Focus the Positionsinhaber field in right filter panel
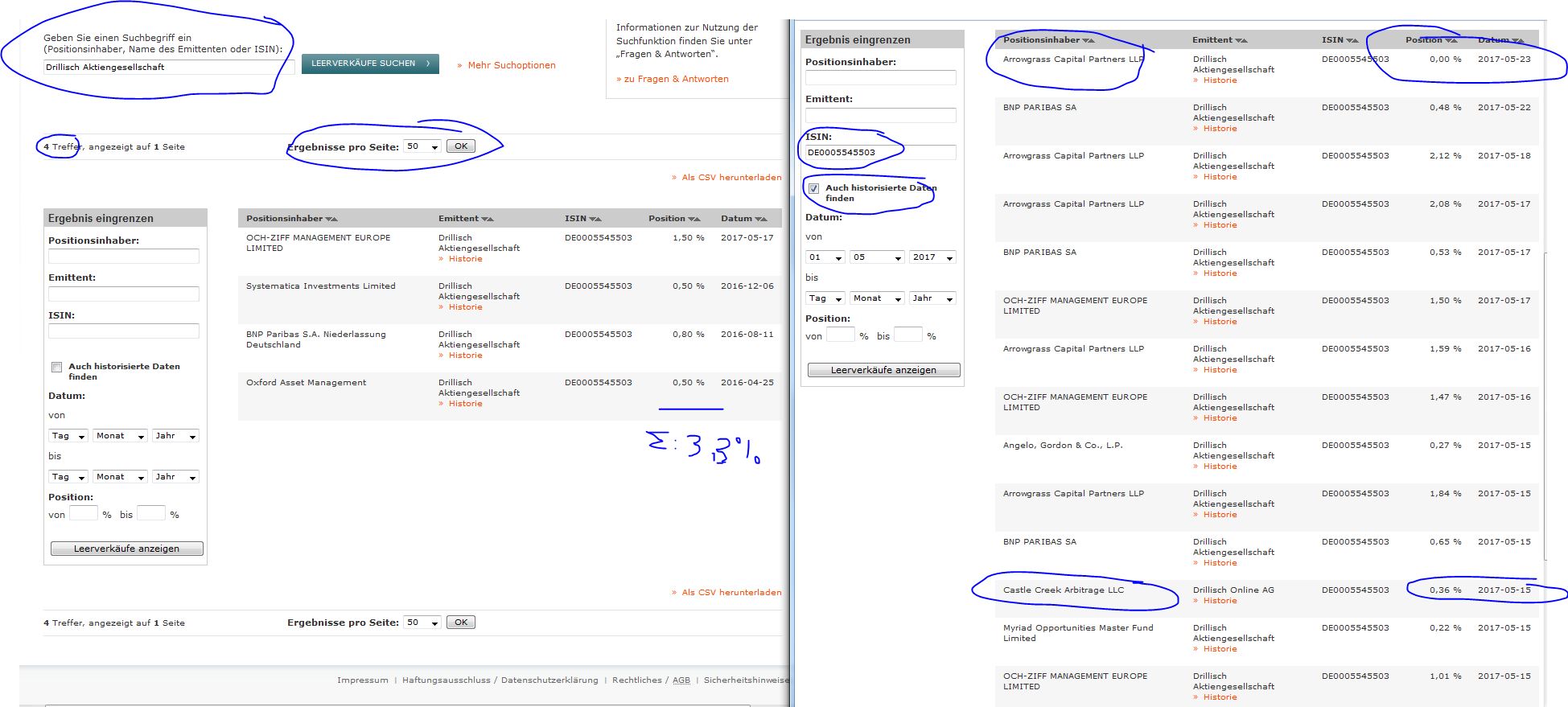The width and height of the screenshot is (1568, 707). (x=881, y=77)
